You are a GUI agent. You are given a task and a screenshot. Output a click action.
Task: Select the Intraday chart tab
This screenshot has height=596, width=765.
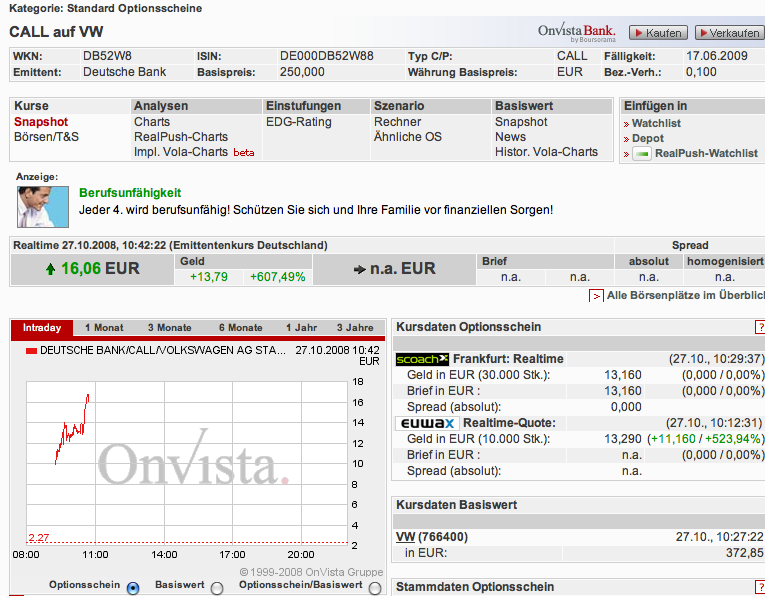tap(42, 328)
